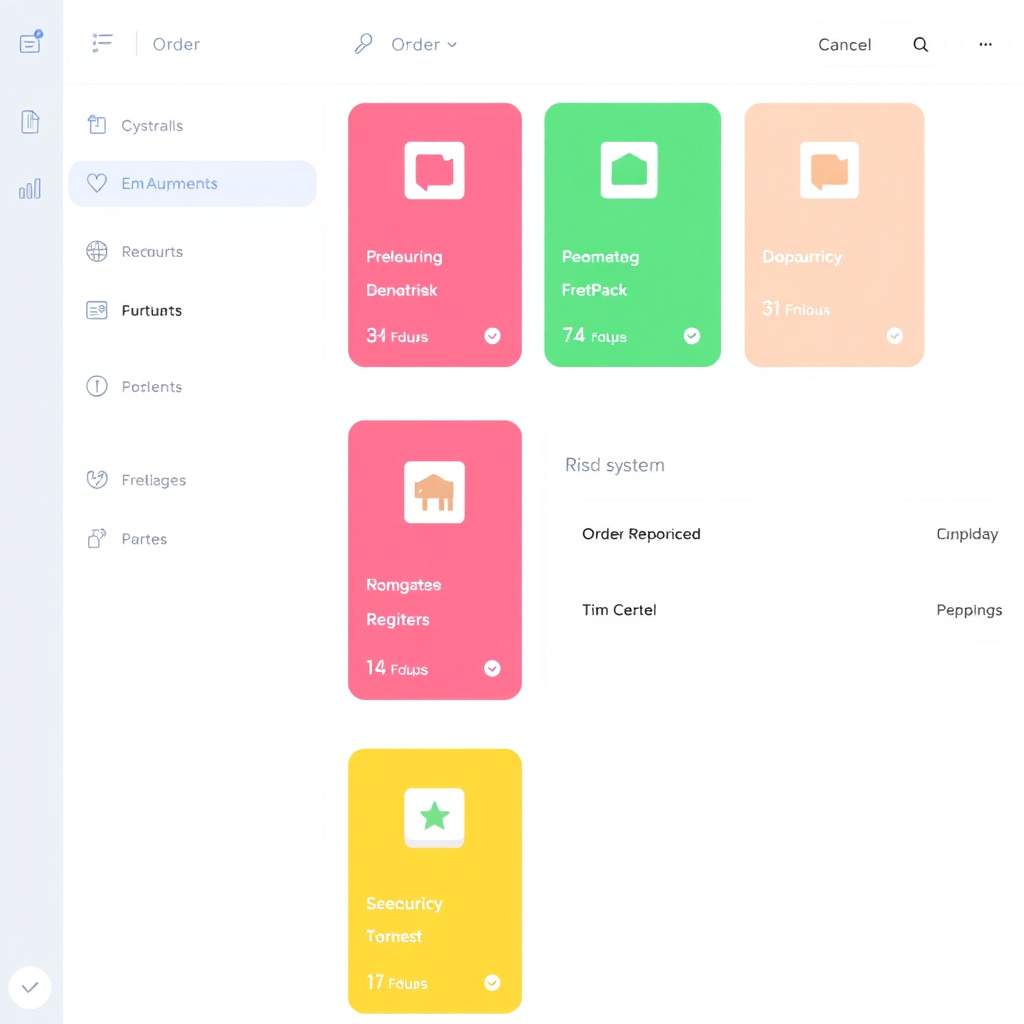
Task: Click the circular info icon of Poslents
Action: [x=97, y=386]
